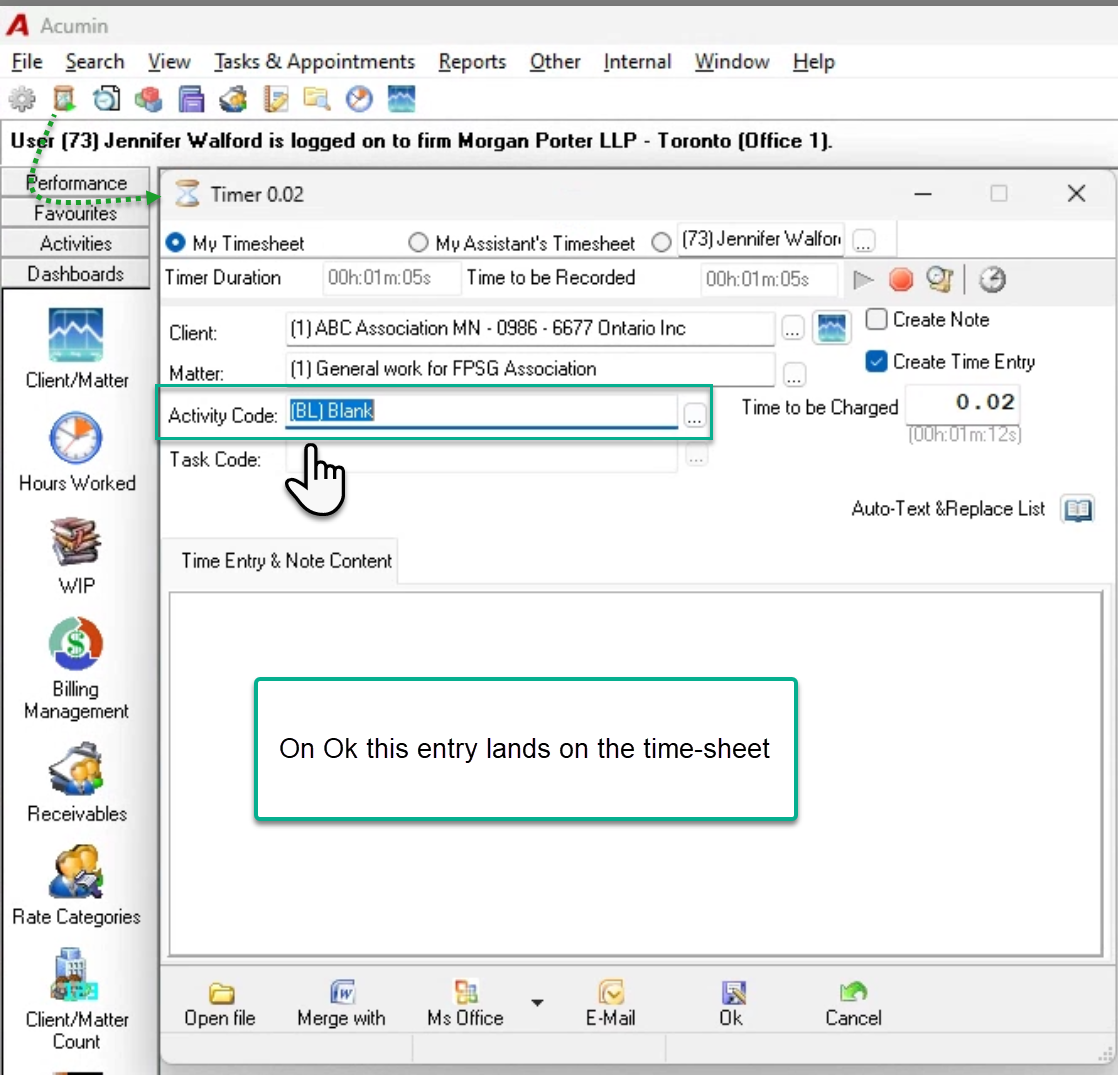
Task: Start the timer with the play button
Action: (863, 279)
